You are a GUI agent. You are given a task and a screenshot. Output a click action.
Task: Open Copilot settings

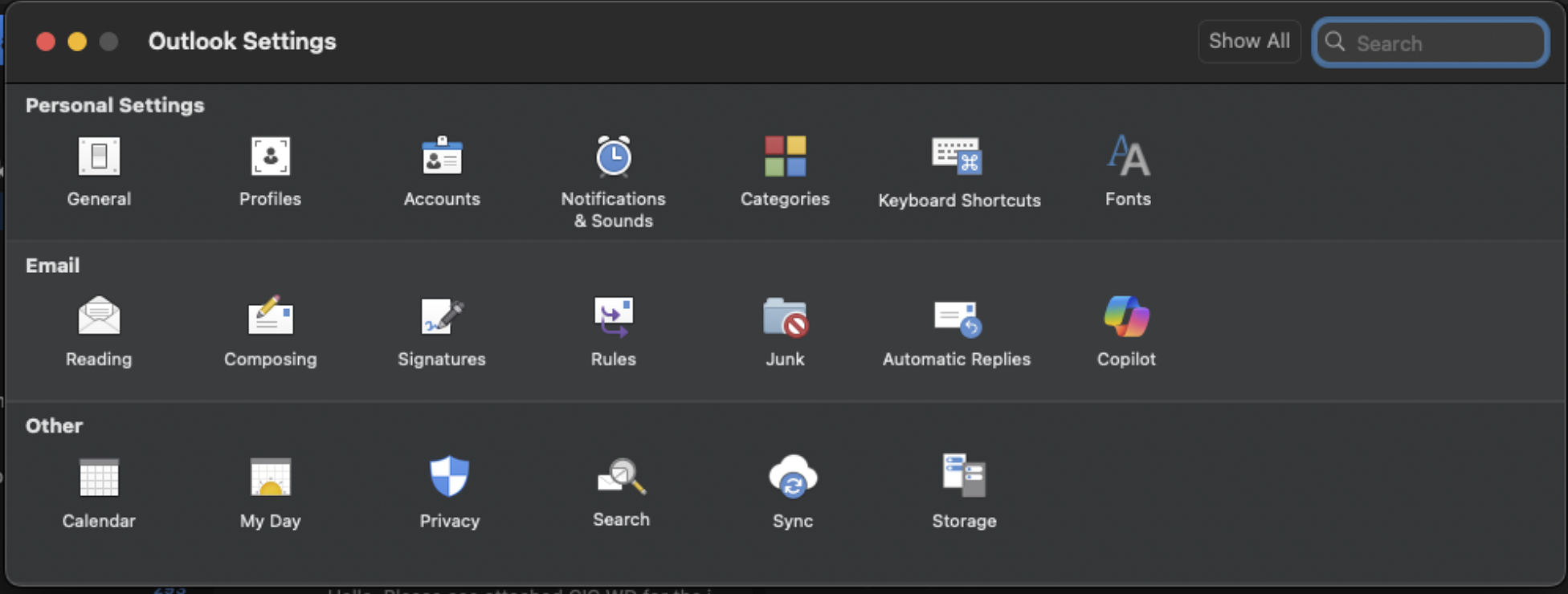pos(1126,332)
